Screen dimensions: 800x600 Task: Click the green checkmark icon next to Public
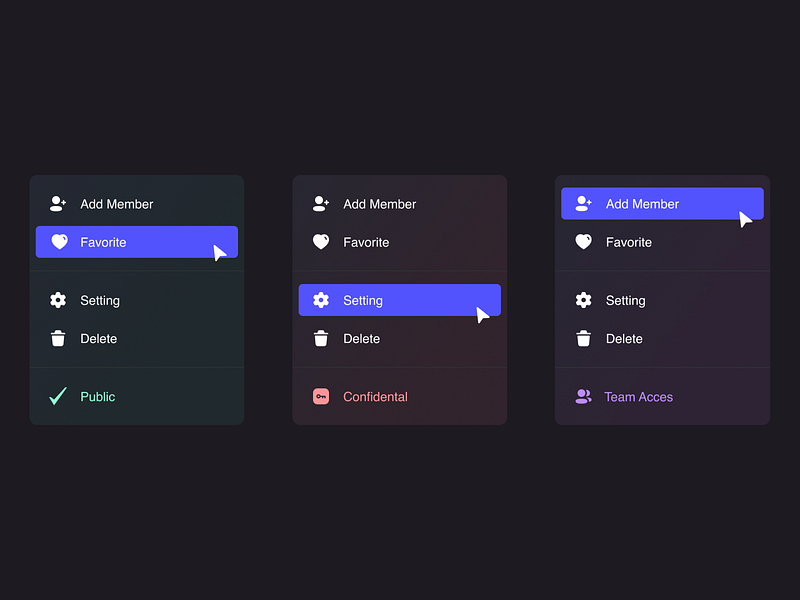pyautogui.click(x=57, y=396)
